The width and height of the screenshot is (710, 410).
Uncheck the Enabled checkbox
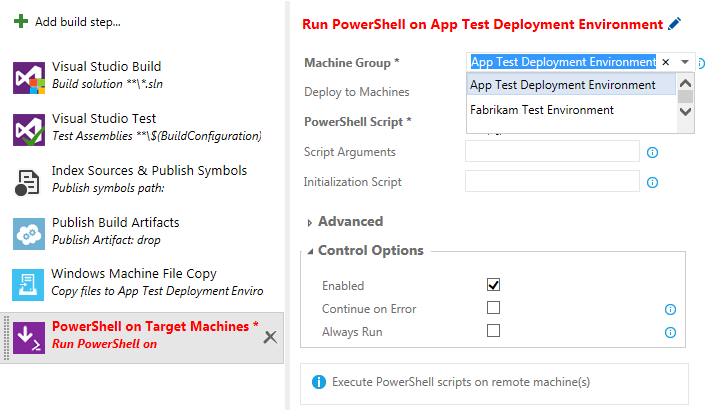pyautogui.click(x=493, y=285)
